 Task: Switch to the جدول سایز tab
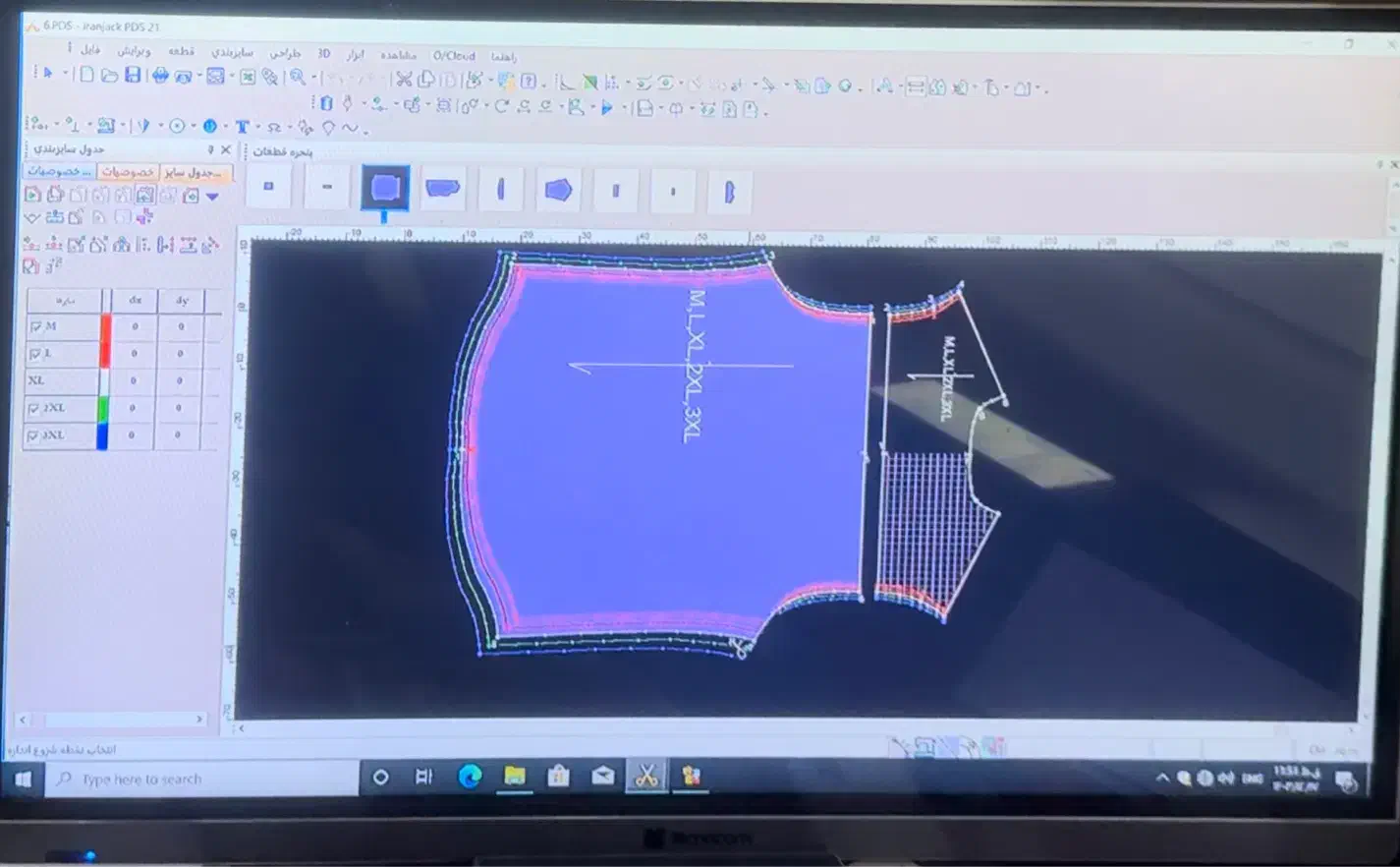pyautogui.click(x=195, y=172)
